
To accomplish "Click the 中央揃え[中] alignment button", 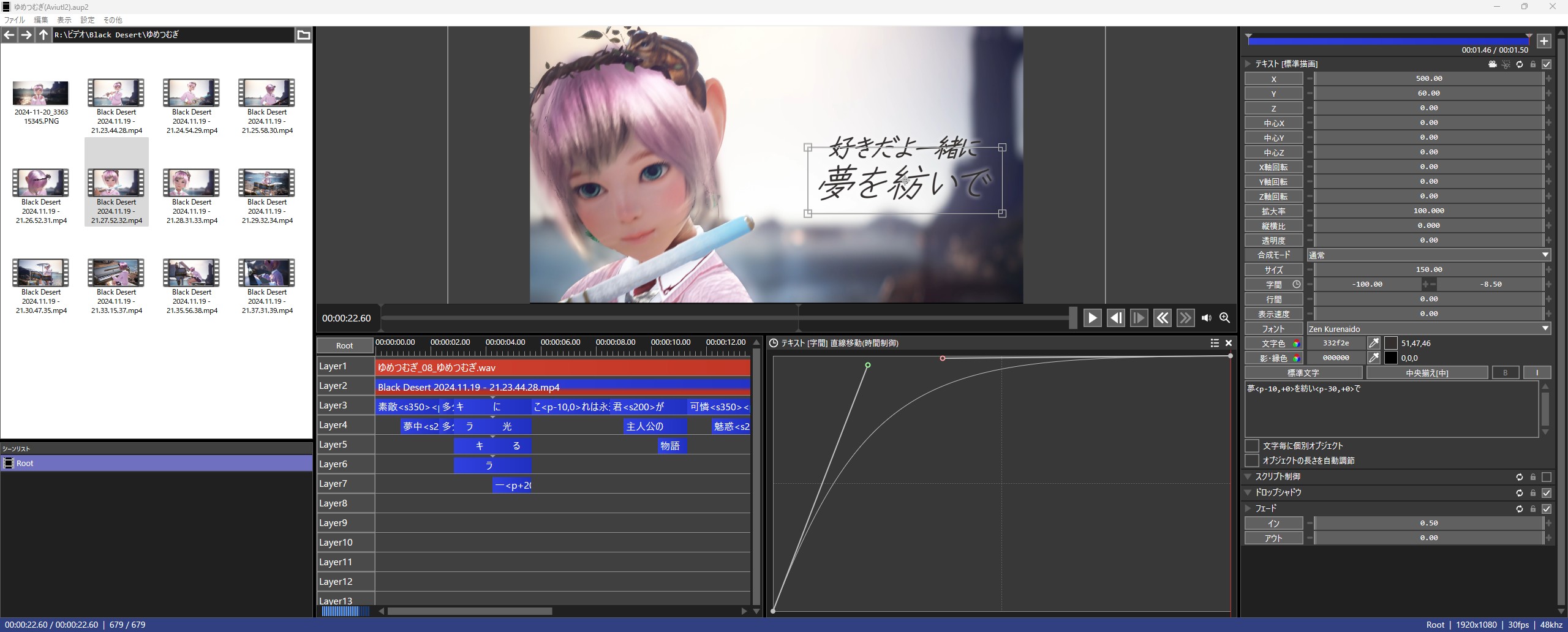I will [1427, 373].
